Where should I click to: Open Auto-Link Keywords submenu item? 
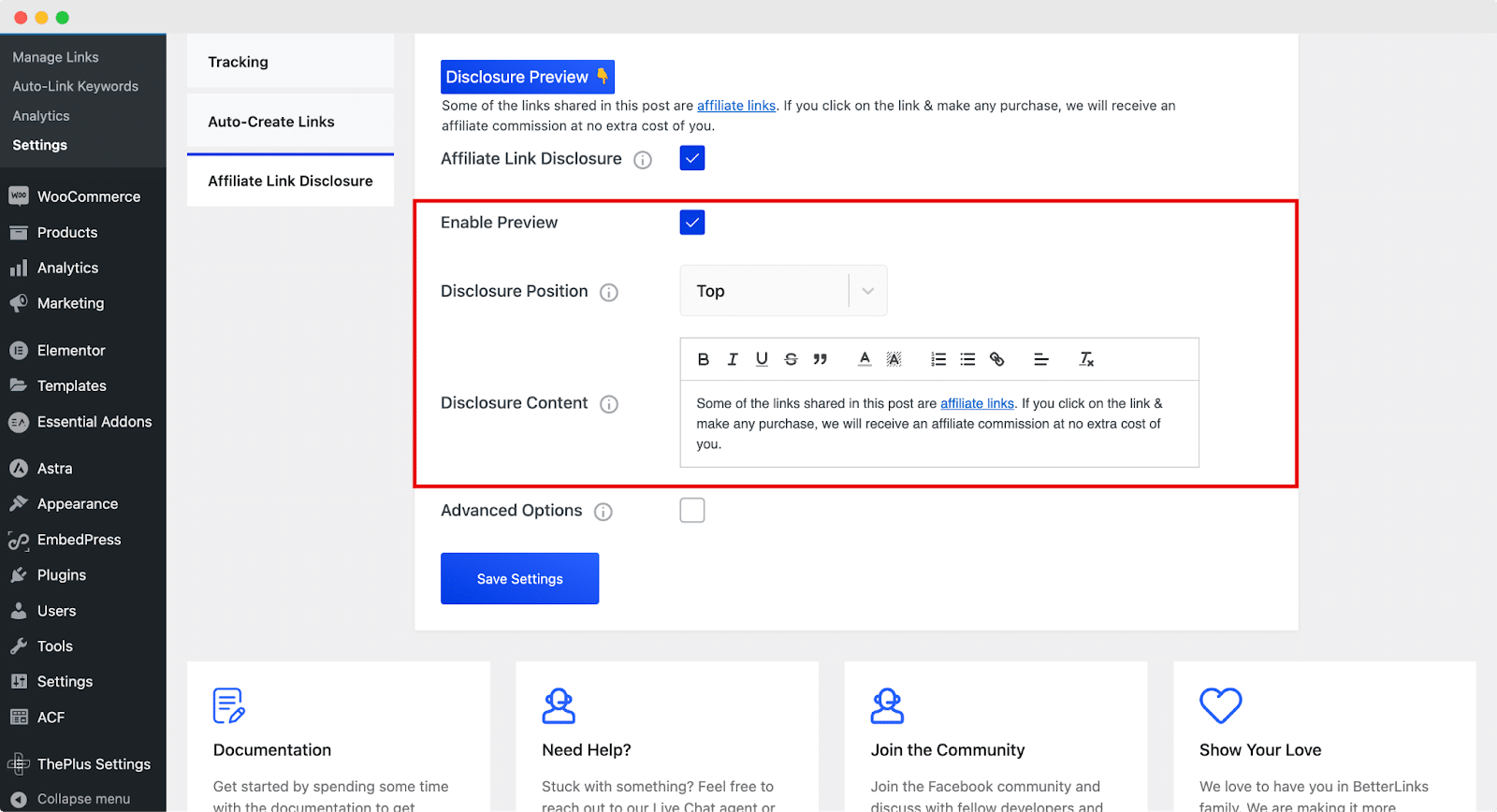point(75,86)
